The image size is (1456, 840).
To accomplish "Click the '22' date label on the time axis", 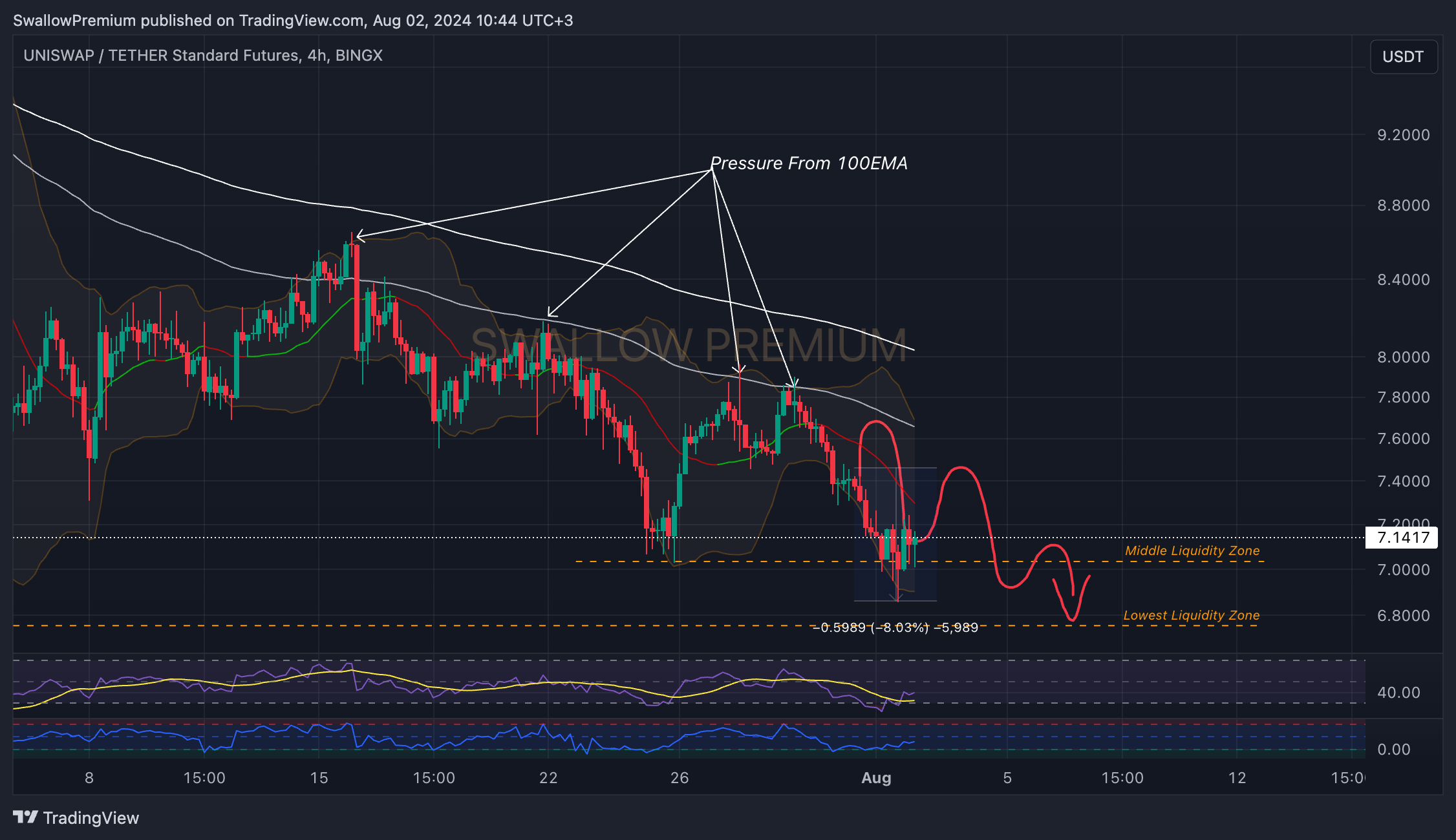I will point(548,778).
